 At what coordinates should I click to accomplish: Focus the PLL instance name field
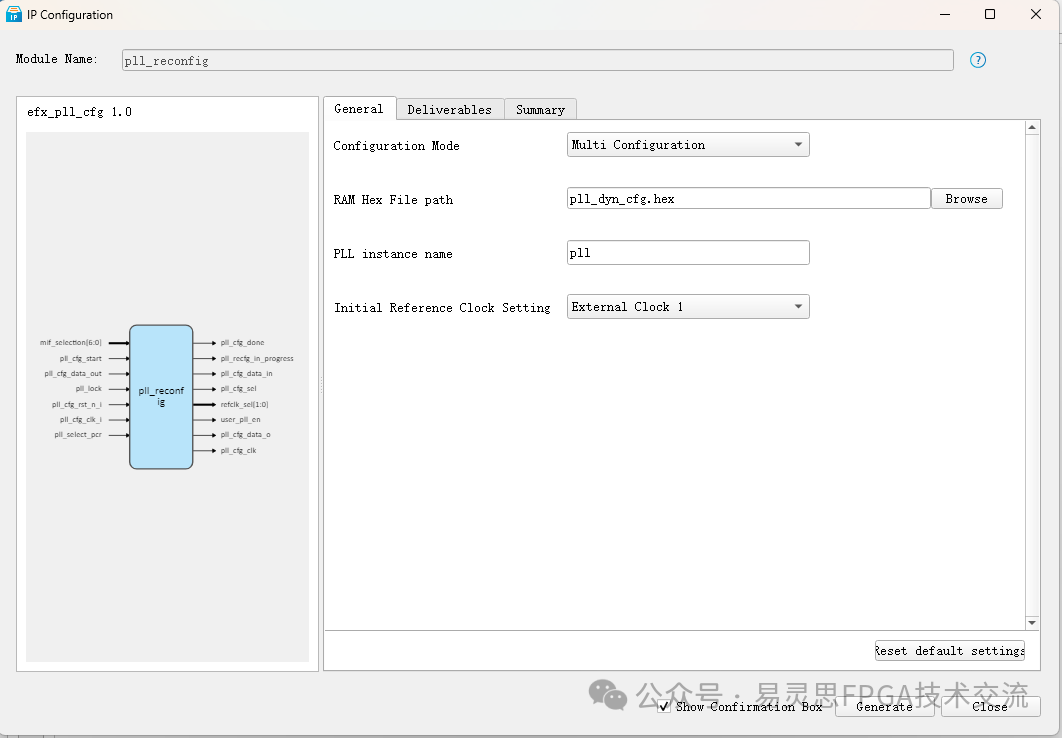click(x=688, y=253)
